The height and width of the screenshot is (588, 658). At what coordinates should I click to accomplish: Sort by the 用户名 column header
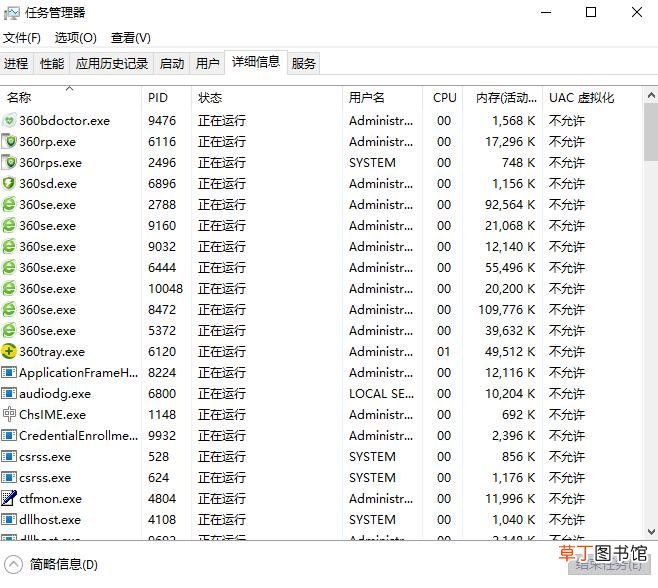383,98
